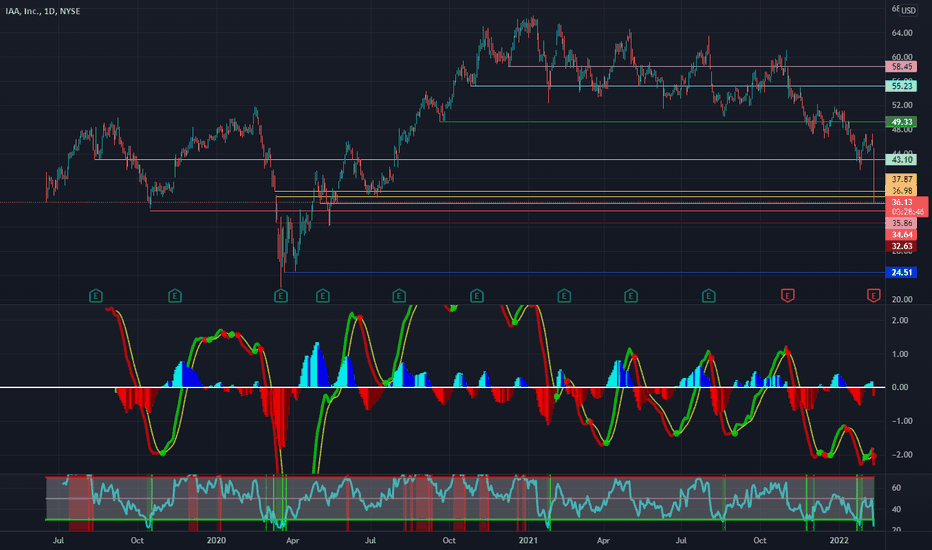Image resolution: width=932 pixels, height=550 pixels.
Task: Open the earnings marker for March 2020
Action: click(x=281, y=296)
